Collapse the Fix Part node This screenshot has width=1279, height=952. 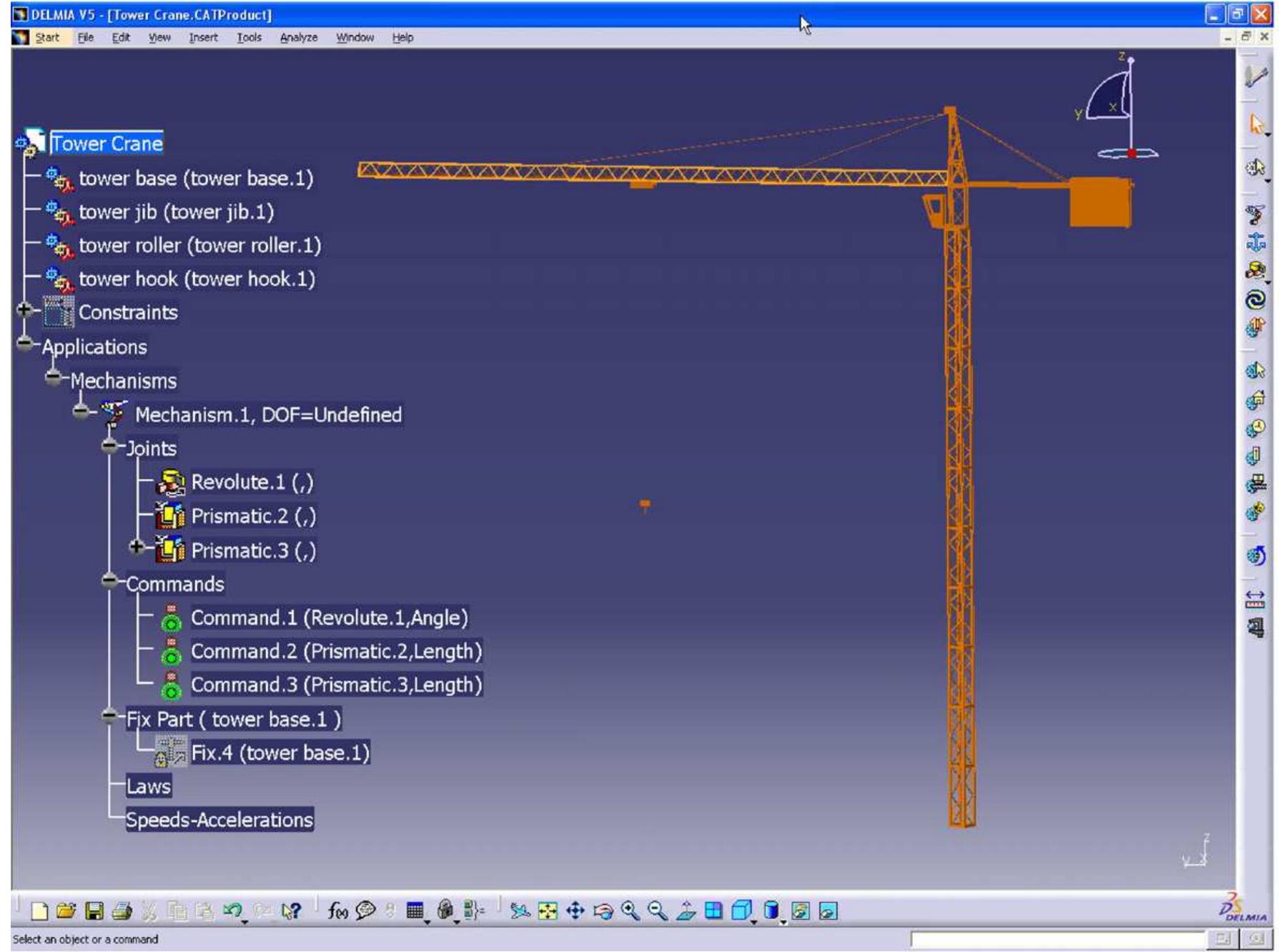coord(109,715)
